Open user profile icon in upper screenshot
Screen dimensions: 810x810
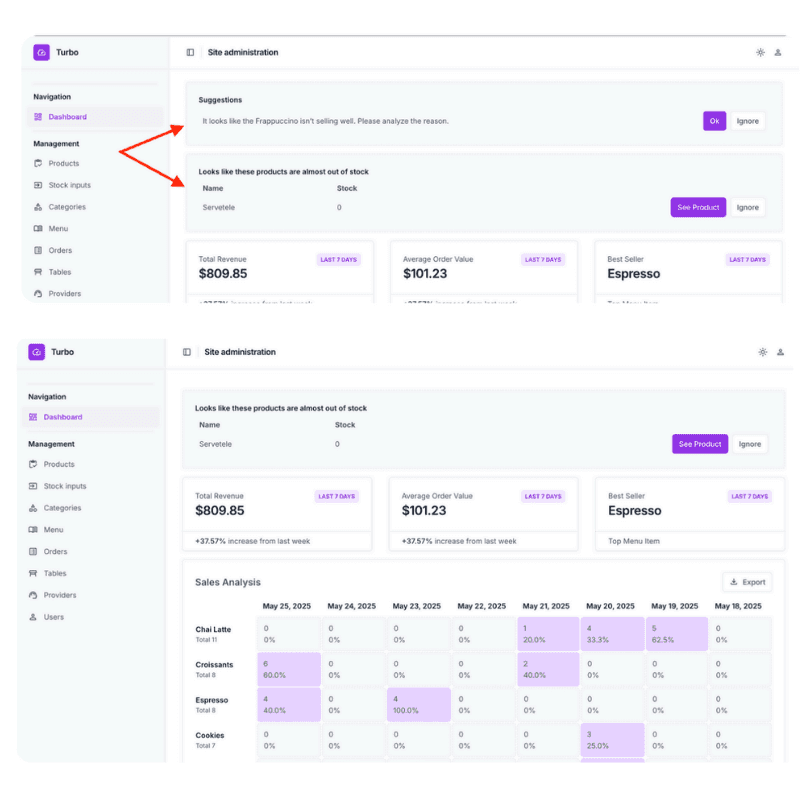(x=778, y=52)
